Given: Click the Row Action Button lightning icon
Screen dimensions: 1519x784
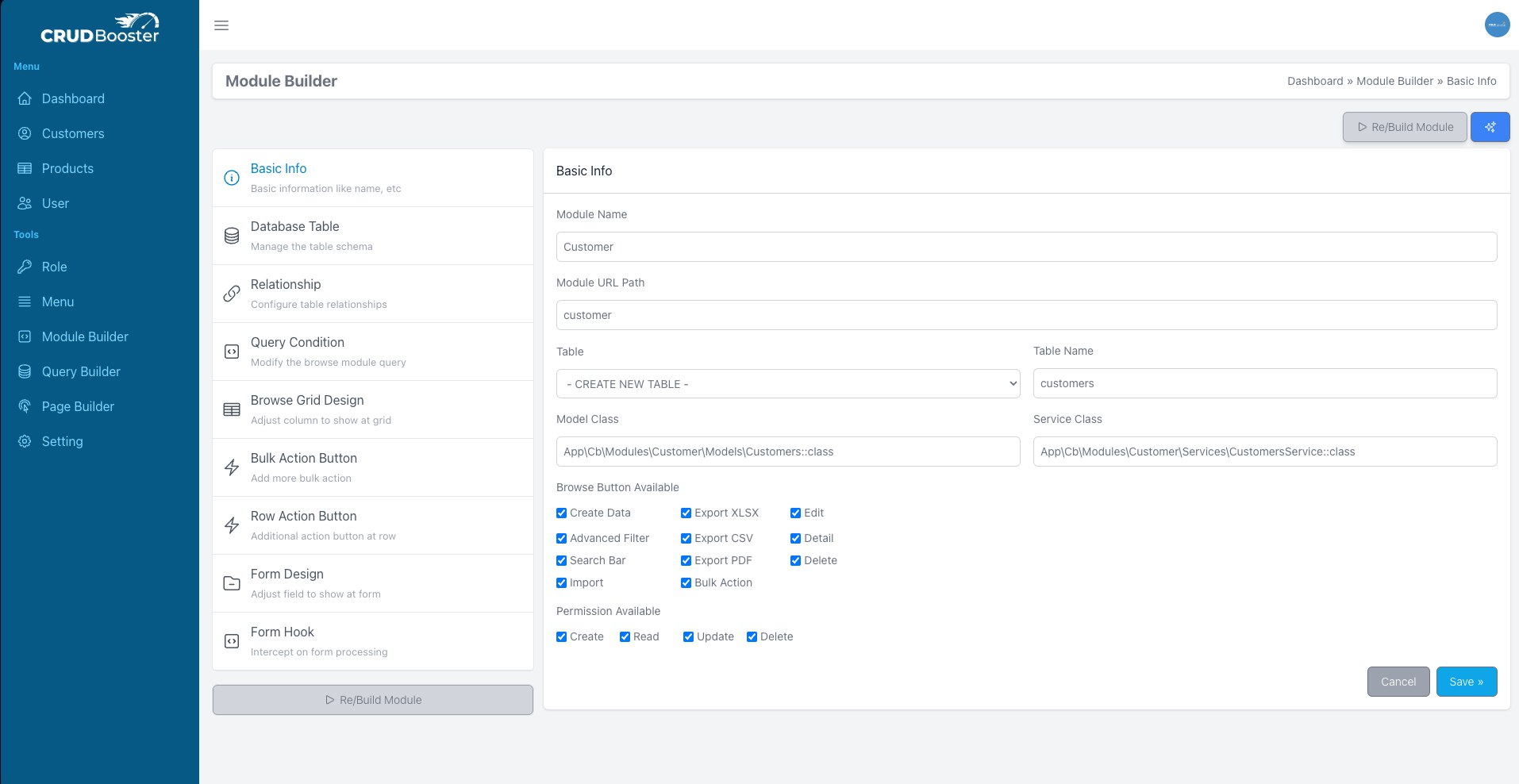Looking at the screenshot, I should click(232, 525).
